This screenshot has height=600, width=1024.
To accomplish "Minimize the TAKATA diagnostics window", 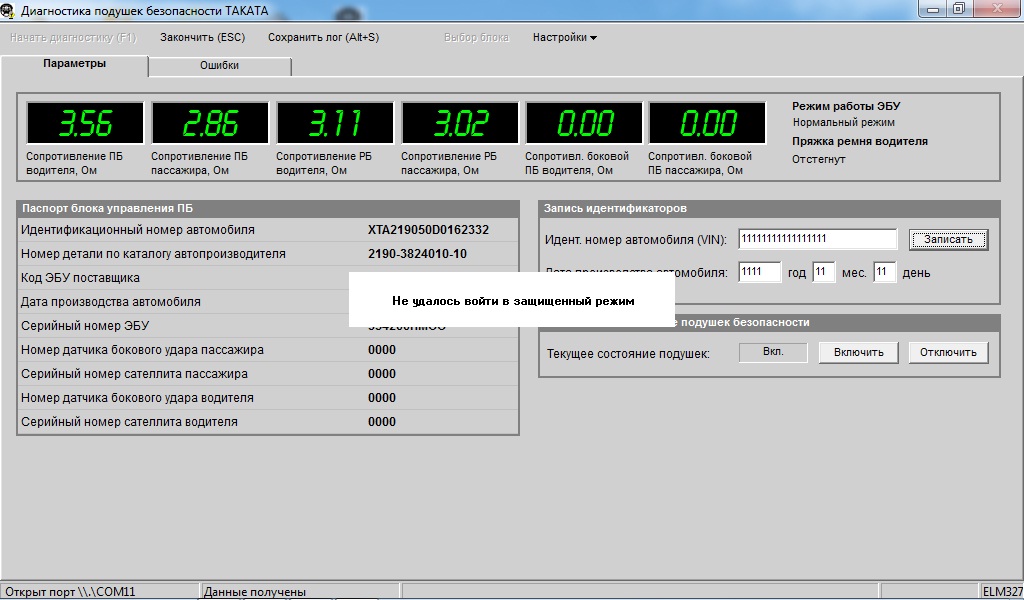I will pos(933,9).
